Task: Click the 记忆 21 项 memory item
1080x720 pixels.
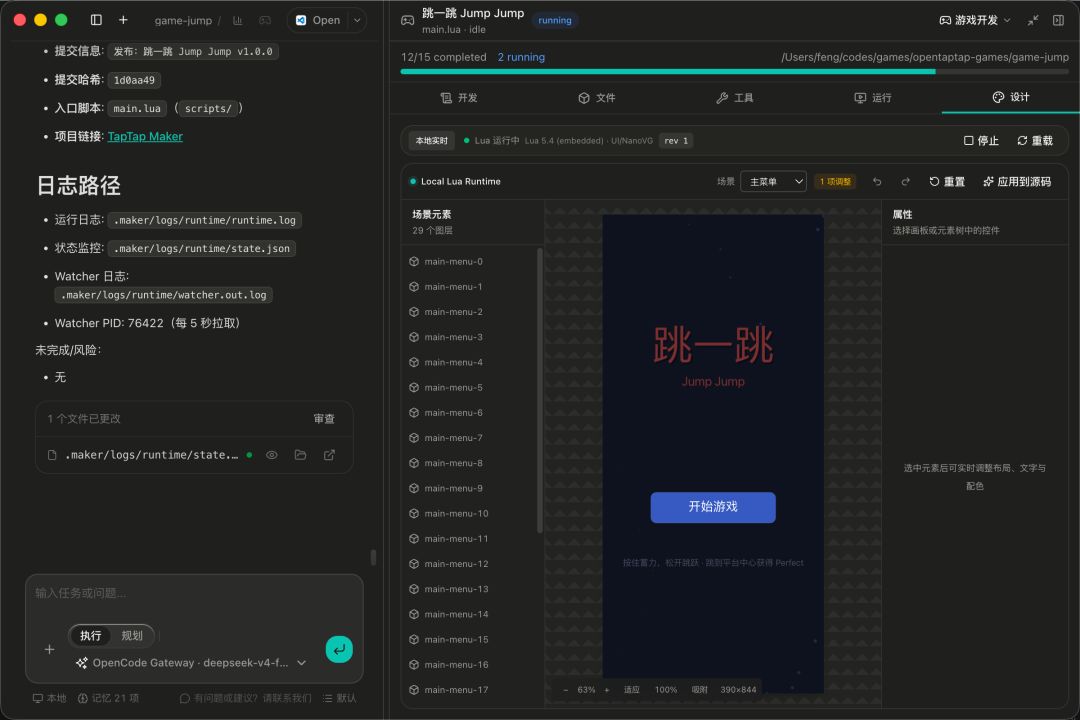Action: pyautogui.click(x=108, y=698)
